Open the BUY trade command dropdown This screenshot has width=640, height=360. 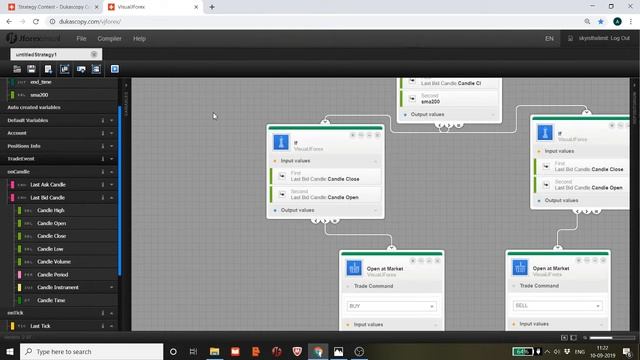pos(391,306)
